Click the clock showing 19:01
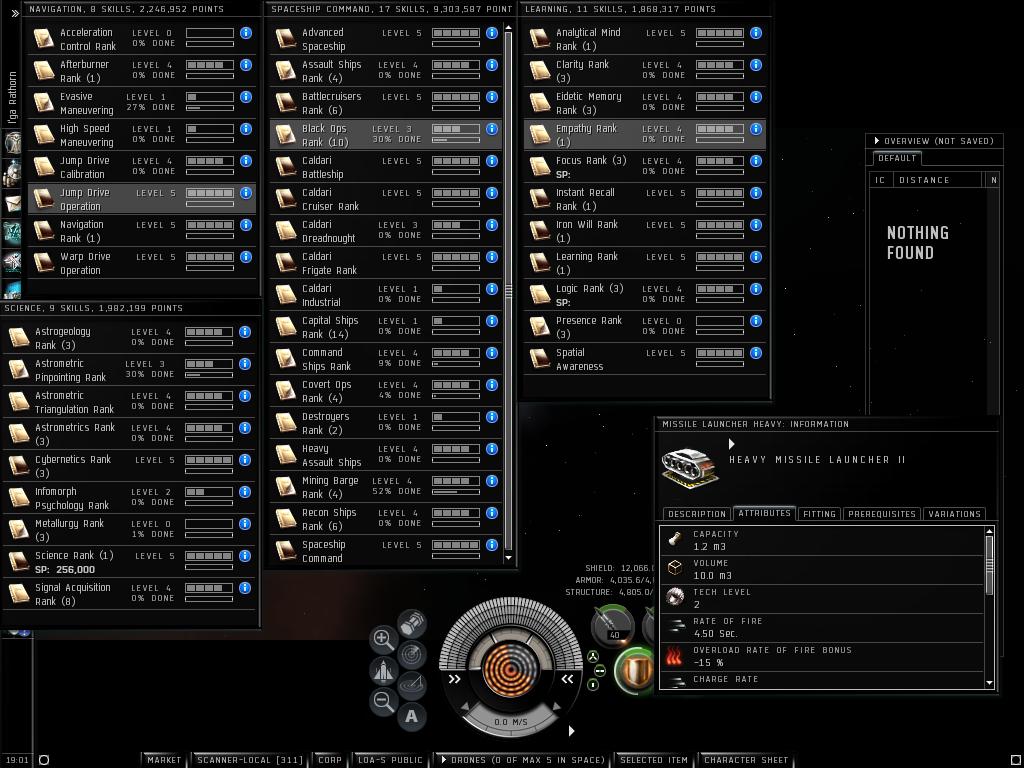This screenshot has height=768, width=1024. coord(18,760)
